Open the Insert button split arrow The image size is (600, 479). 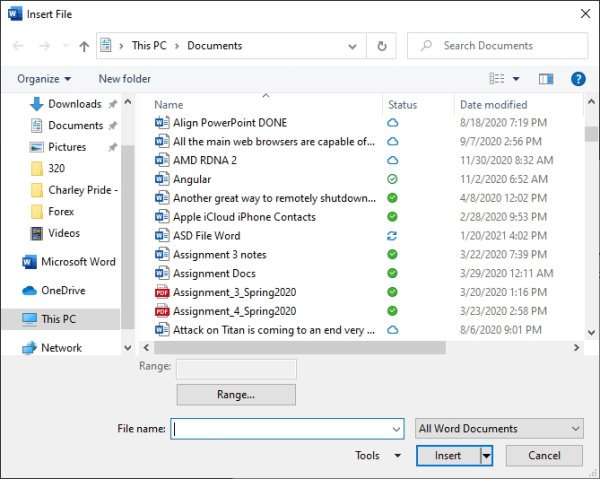[486, 456]
